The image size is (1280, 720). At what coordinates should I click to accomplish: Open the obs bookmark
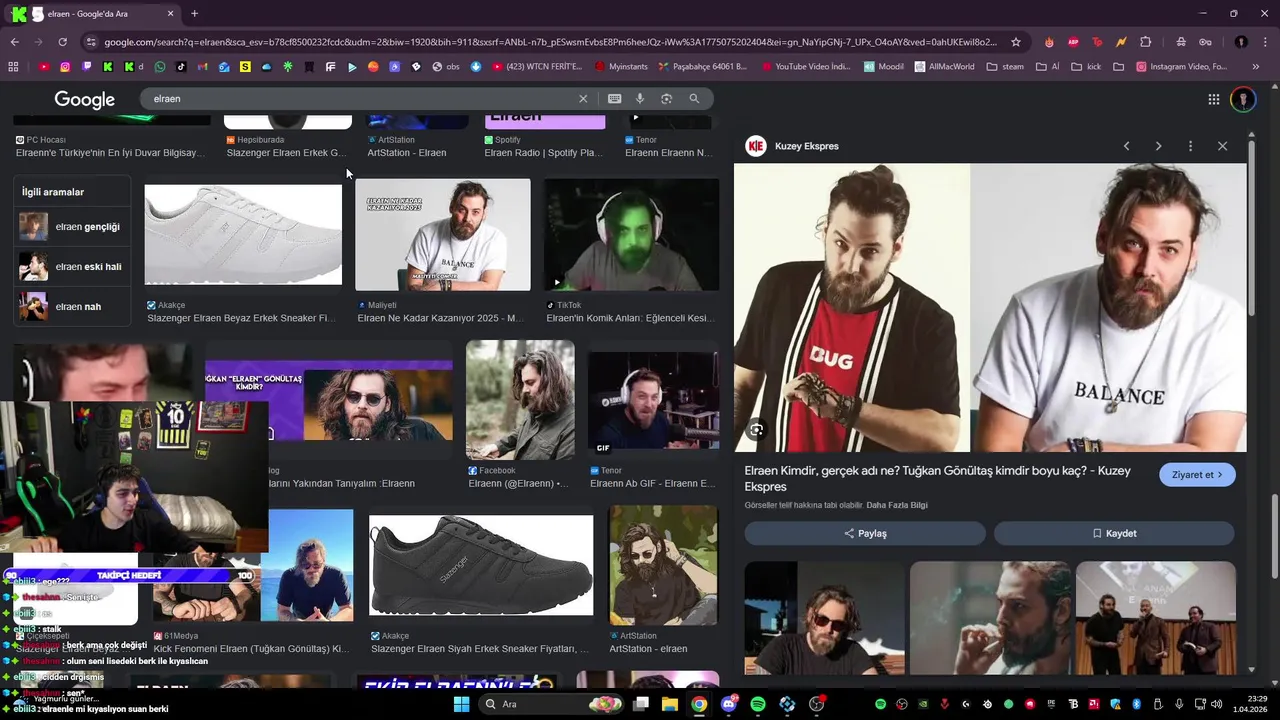(446, 67)
